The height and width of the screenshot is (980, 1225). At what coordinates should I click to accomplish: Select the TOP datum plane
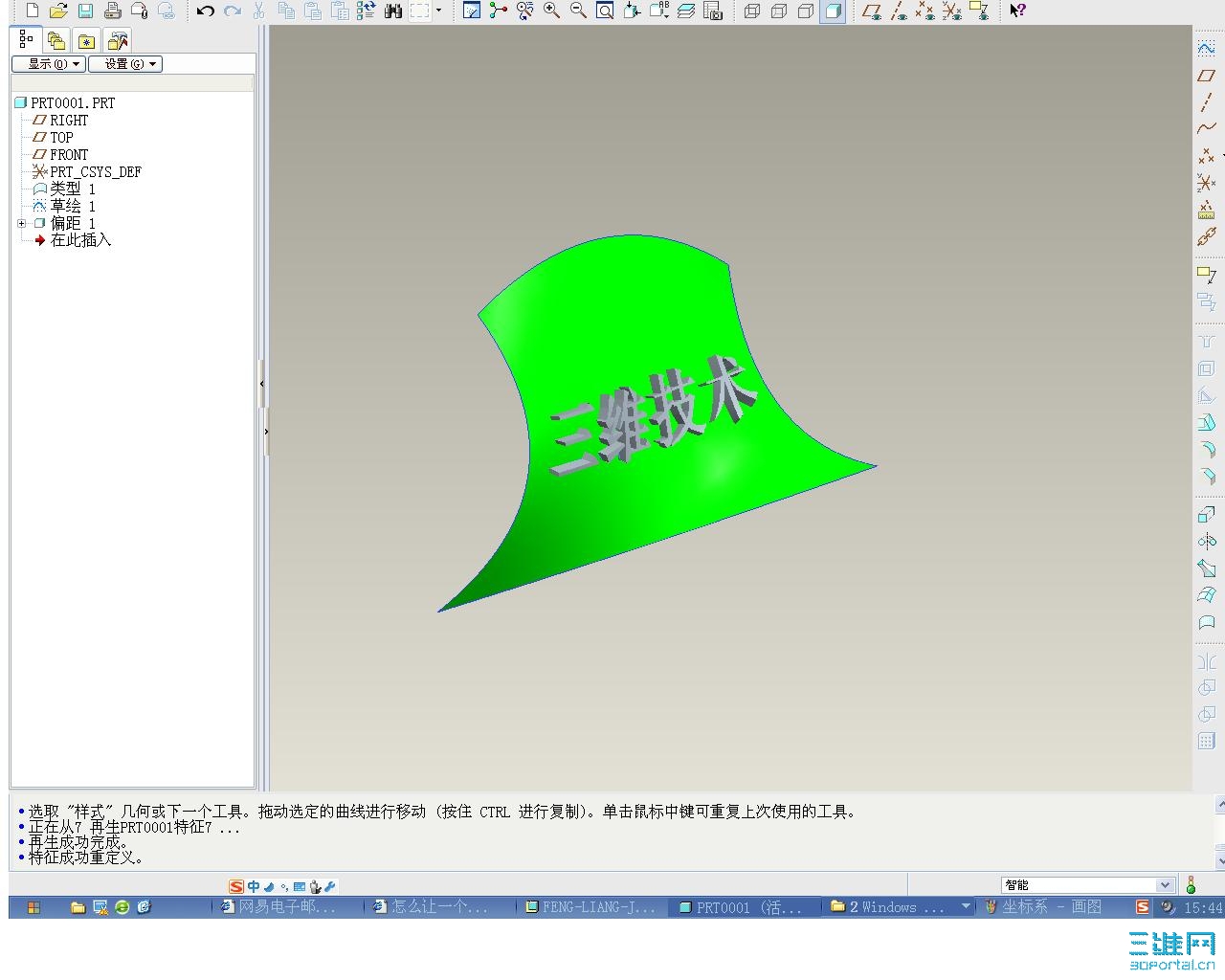click(x=53, y=137)
